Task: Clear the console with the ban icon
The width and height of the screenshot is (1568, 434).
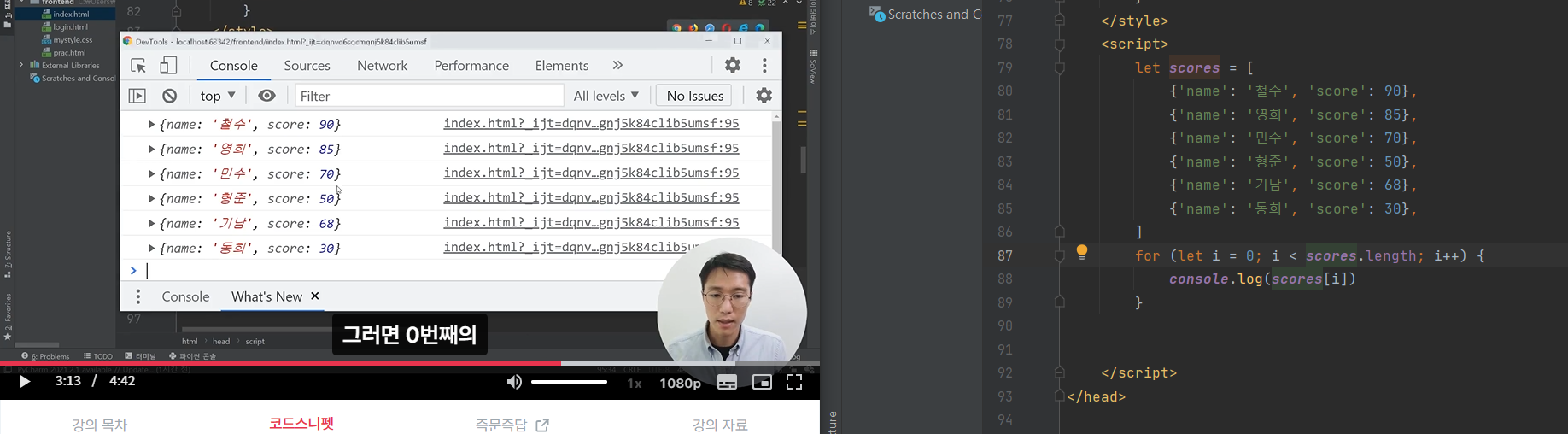Action: coord(169,96)
